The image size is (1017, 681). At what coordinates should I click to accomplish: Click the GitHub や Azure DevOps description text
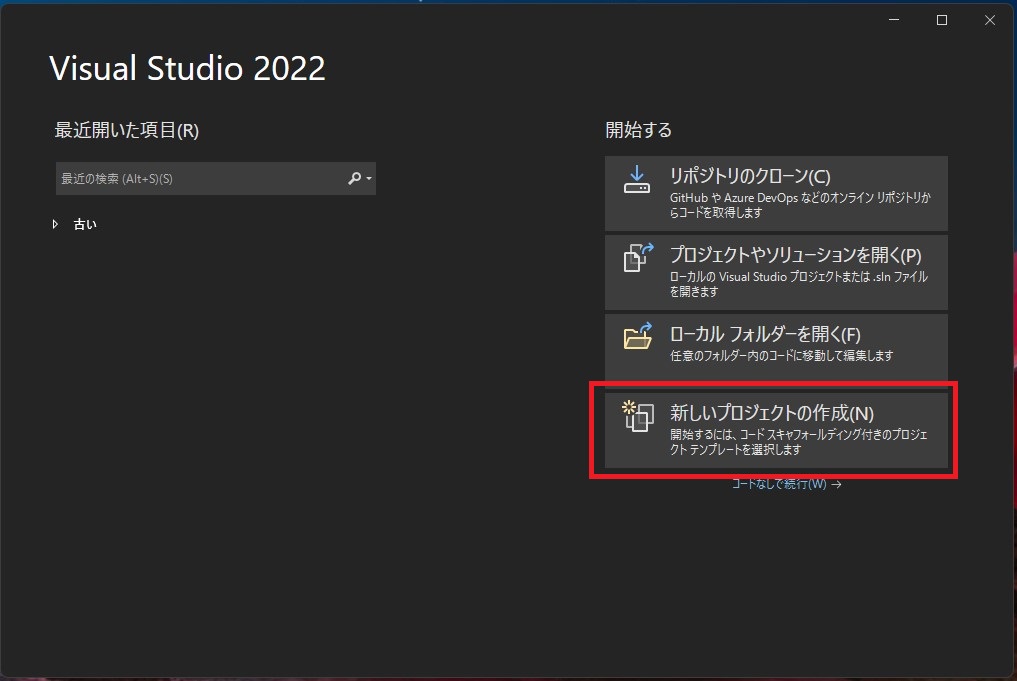click(x=800, y=205)
